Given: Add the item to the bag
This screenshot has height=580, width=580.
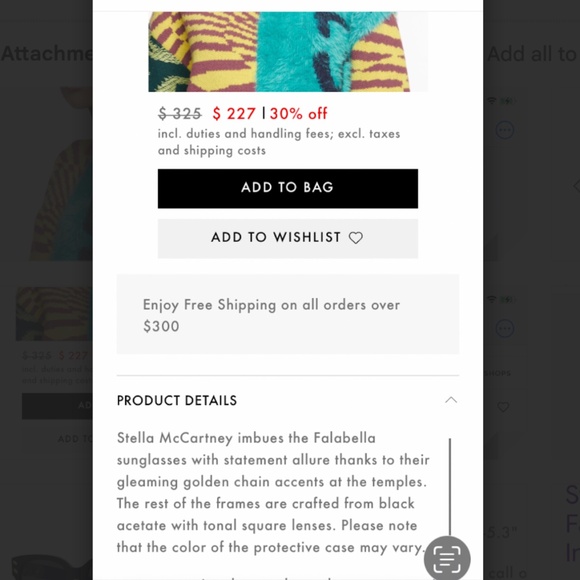Looking at the screenshot, I should 288,189.
